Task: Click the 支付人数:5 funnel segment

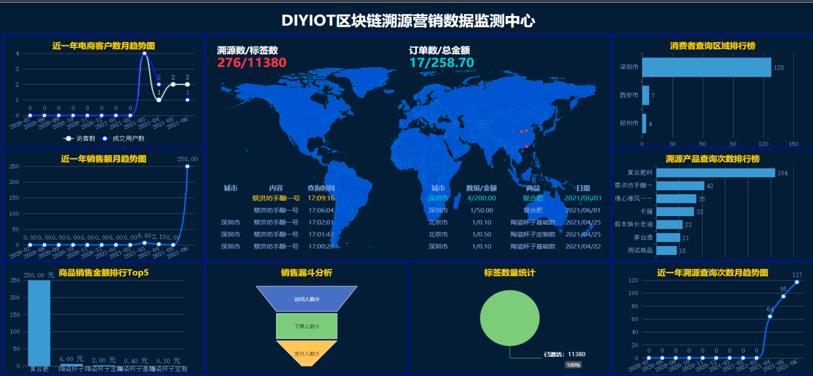Action: click(x=306, y=354)
